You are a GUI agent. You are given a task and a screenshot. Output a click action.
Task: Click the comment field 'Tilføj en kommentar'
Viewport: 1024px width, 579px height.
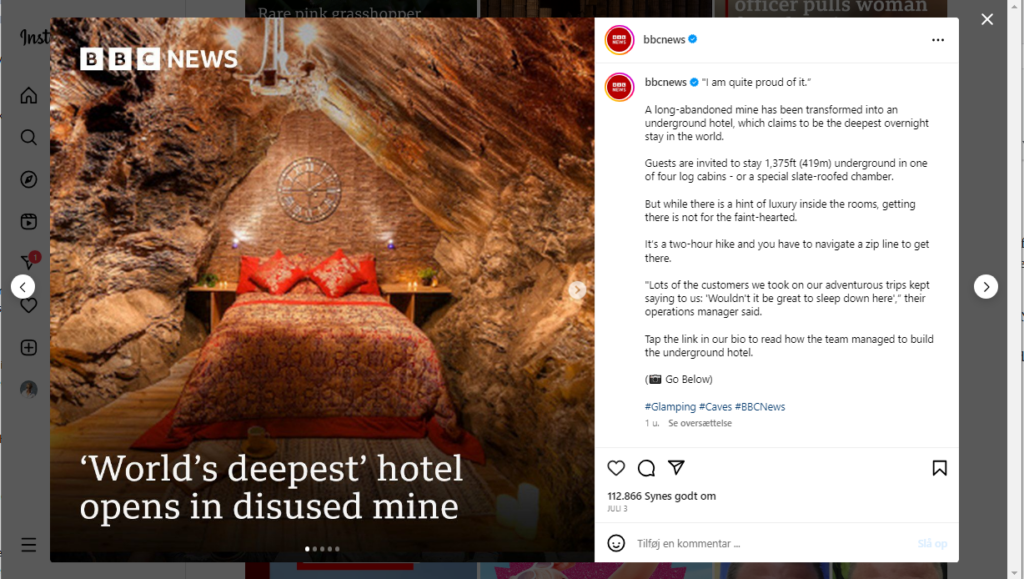[x=773, y=544]
